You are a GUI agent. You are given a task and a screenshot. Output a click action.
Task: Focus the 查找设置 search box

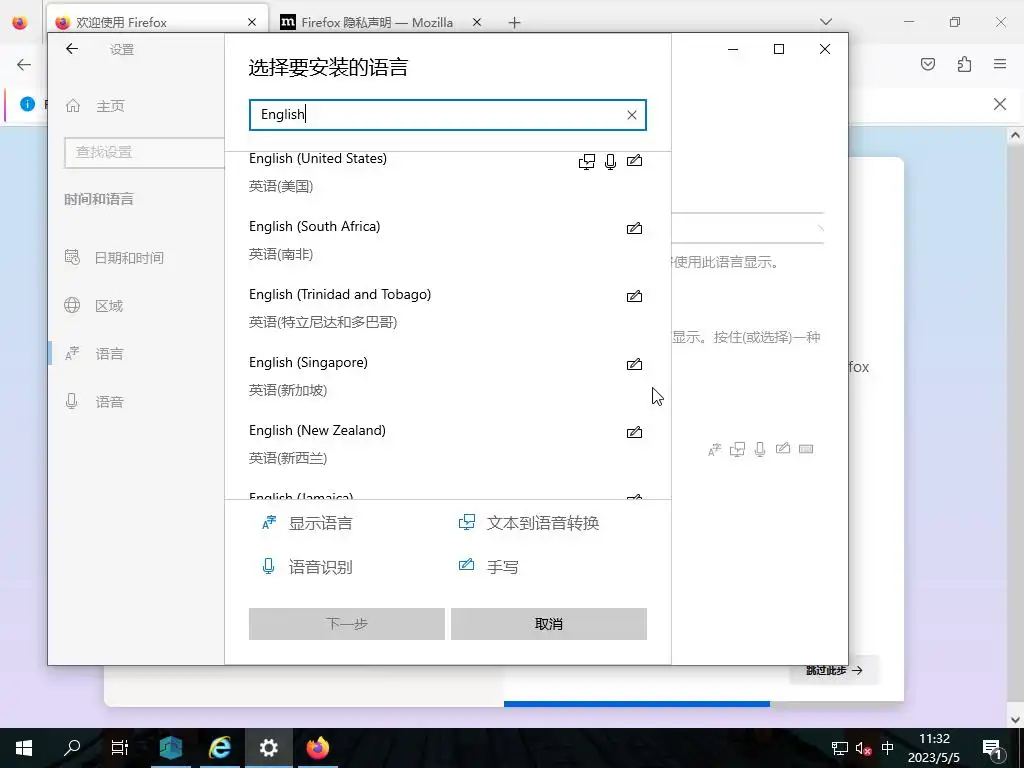[144, 152]
